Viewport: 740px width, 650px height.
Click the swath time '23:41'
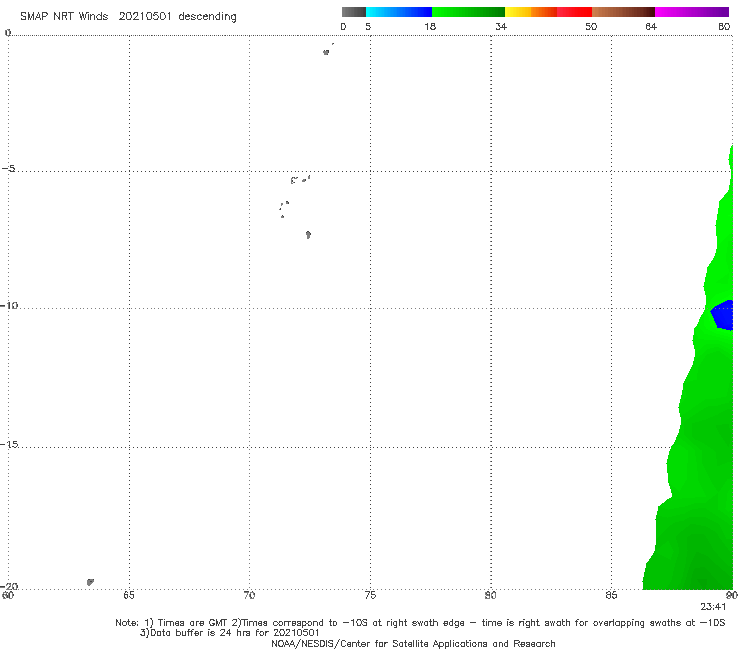pos(713,607)
